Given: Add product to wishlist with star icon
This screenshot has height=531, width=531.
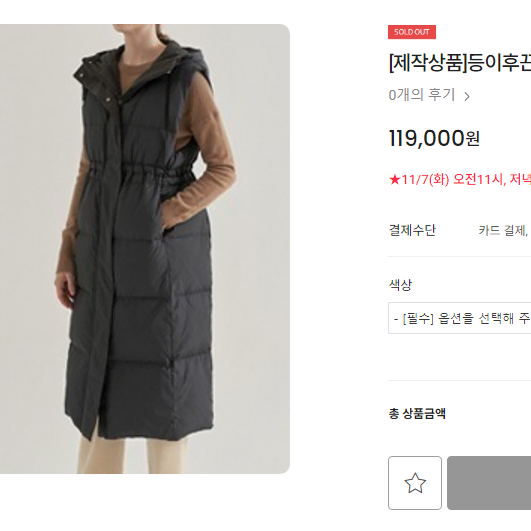Looking at the screenshot, I should click(x=415, y=483).
